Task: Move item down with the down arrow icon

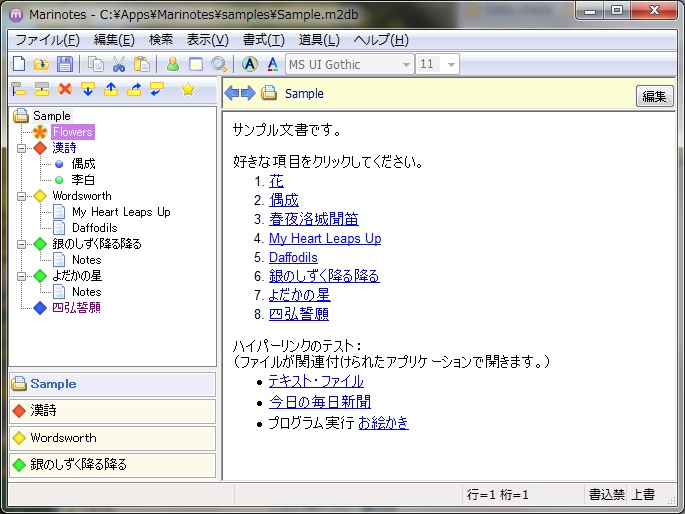Action: (88, 89)
